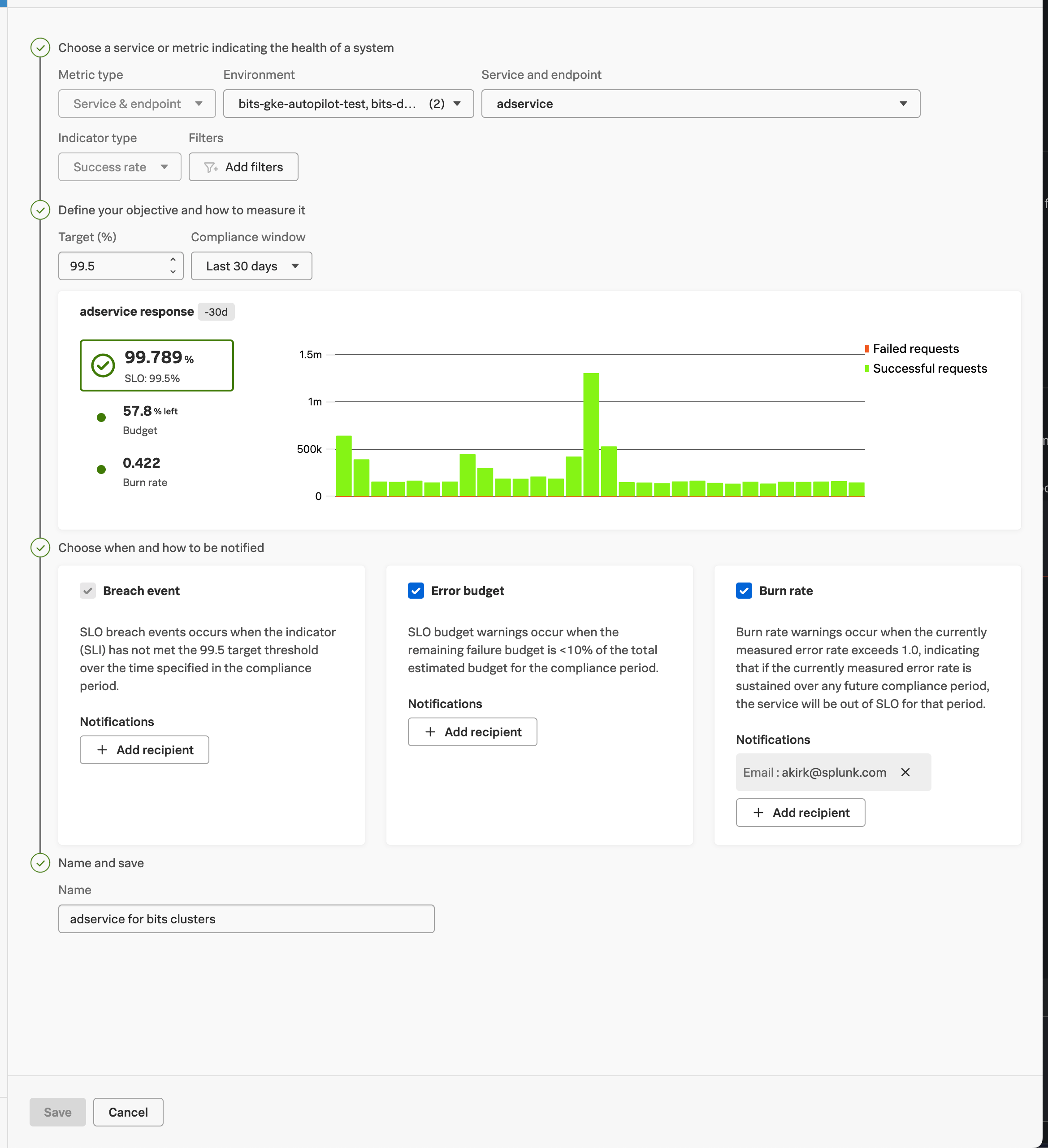Click plus icon in Breach event Add recipient

[102, 750]
